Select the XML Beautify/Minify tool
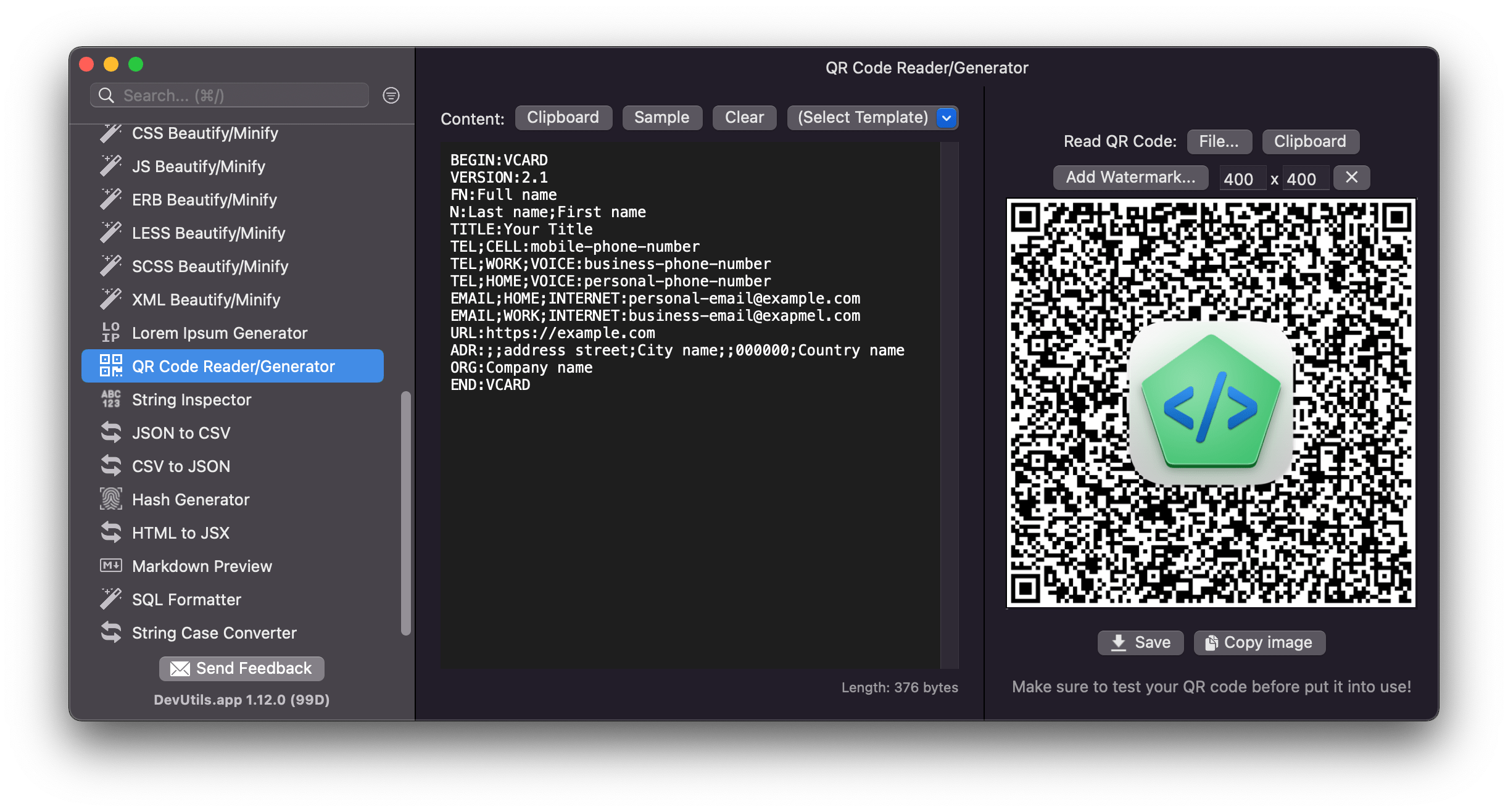This screenshot has height=812, width=1508. click(206, 299)
